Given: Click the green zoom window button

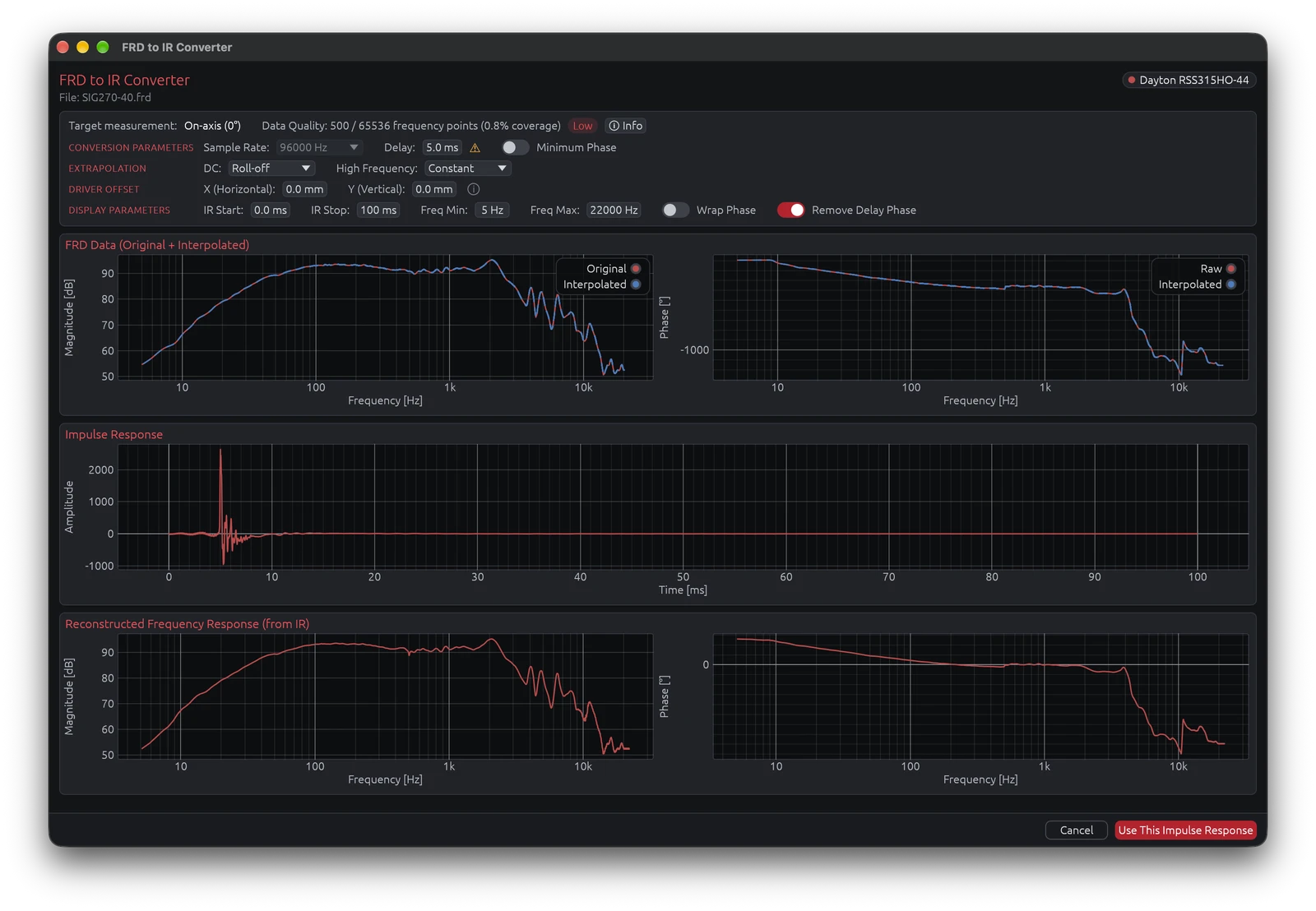Looking at the screenshot, I should coord(103,47).
